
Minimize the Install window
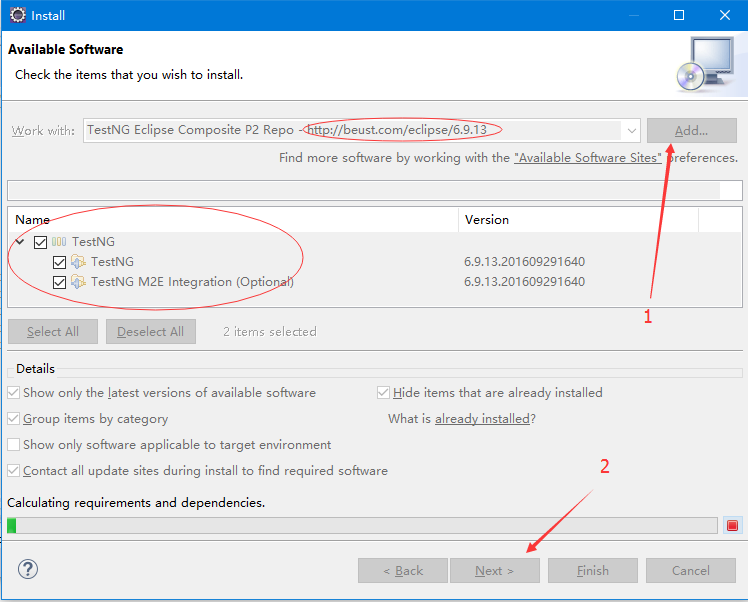pos(634,15)
